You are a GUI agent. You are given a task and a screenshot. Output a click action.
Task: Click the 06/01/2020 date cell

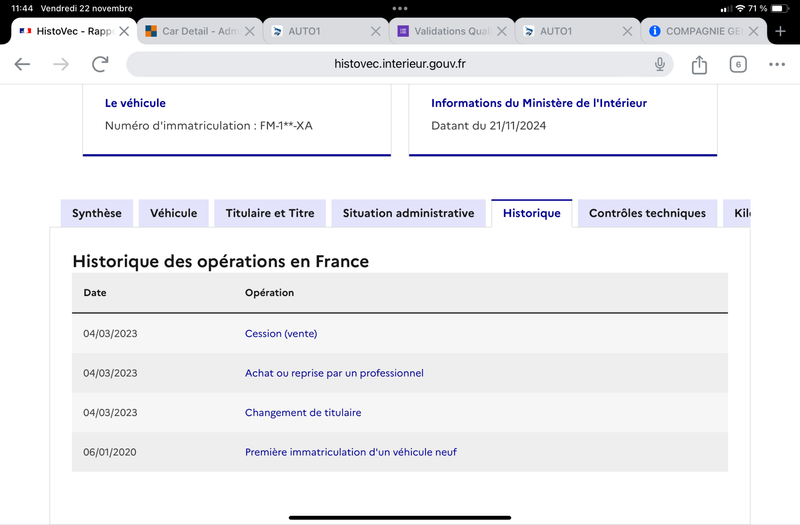[x=110, y=452]
